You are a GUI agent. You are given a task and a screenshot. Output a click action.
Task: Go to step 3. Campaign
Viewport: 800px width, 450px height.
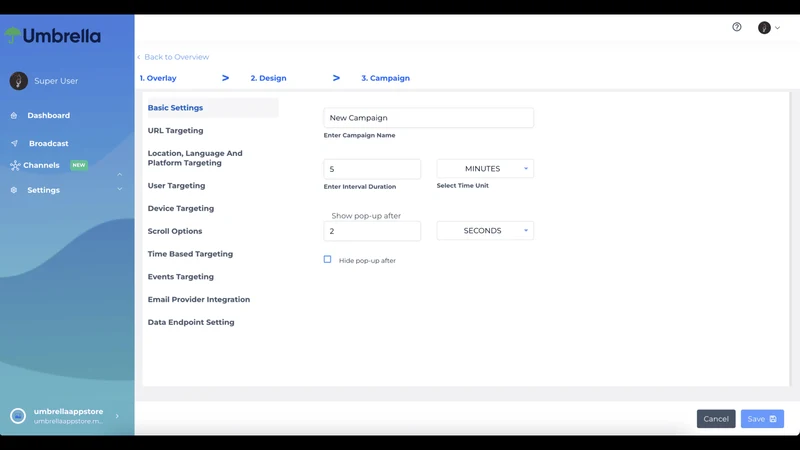point(385,78)
